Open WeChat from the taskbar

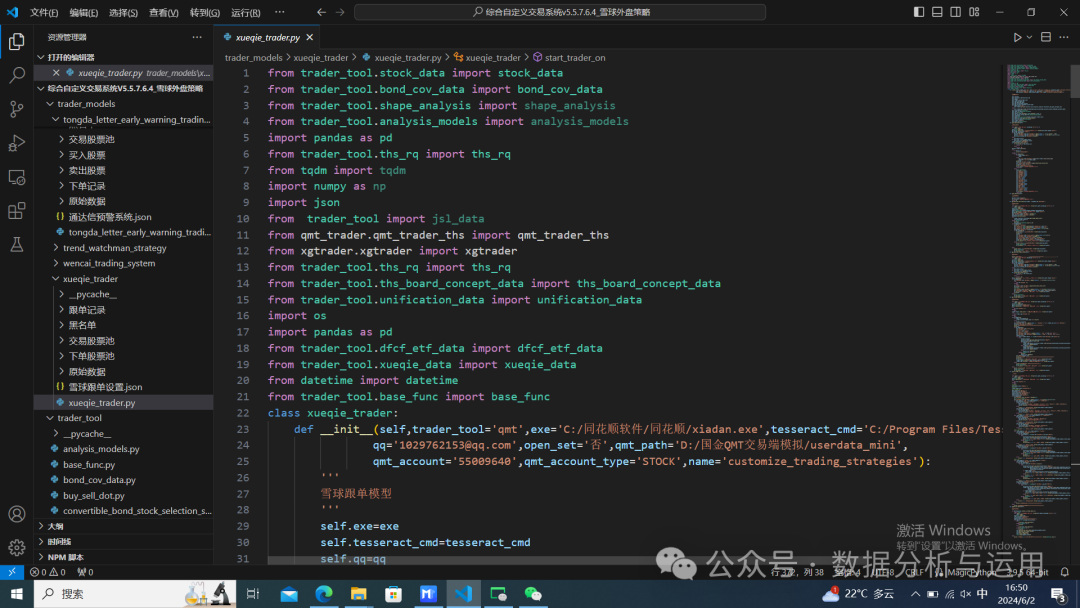tap(533, 594)
